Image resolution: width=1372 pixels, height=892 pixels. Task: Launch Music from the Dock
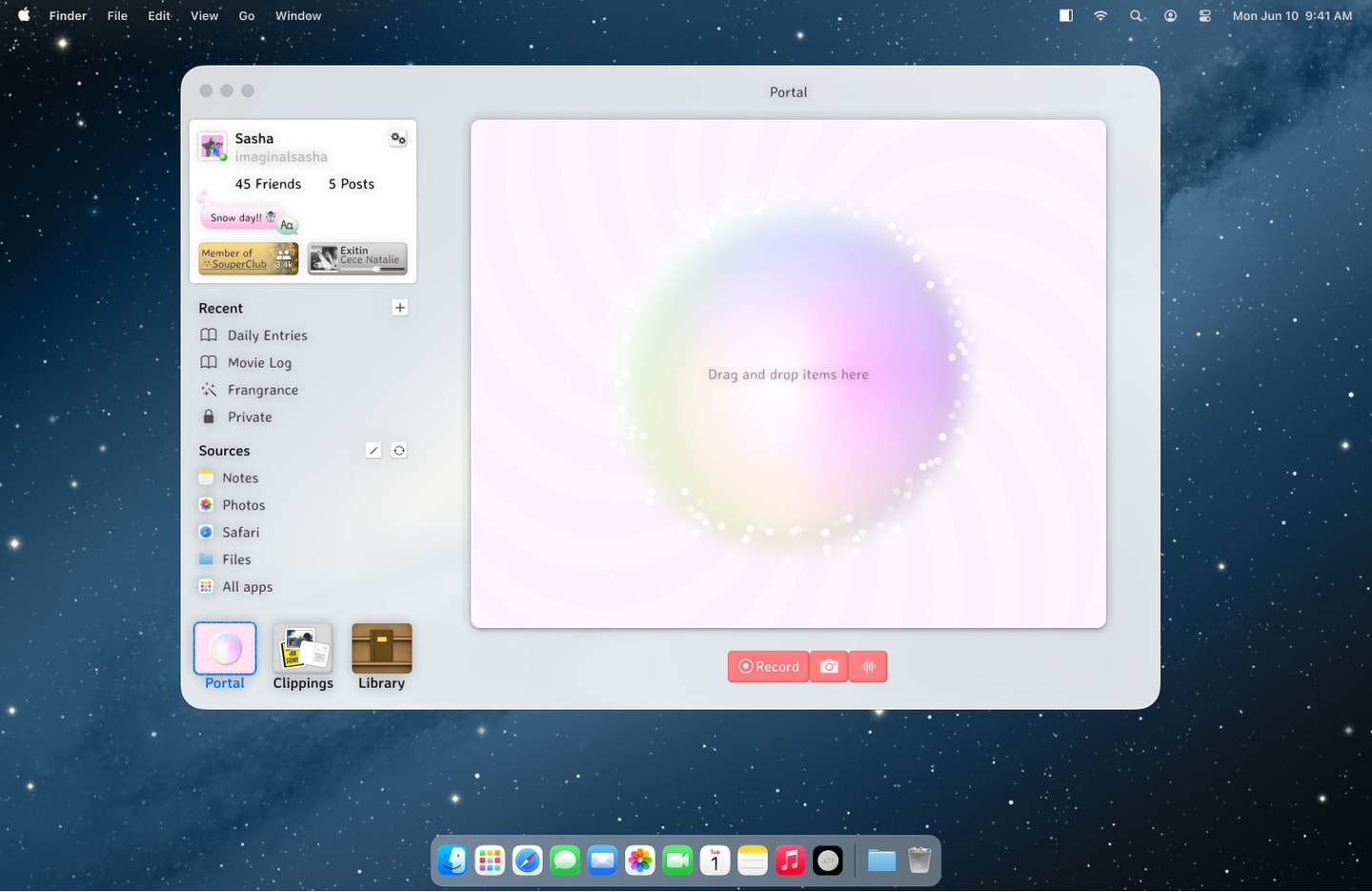(790, 861)
